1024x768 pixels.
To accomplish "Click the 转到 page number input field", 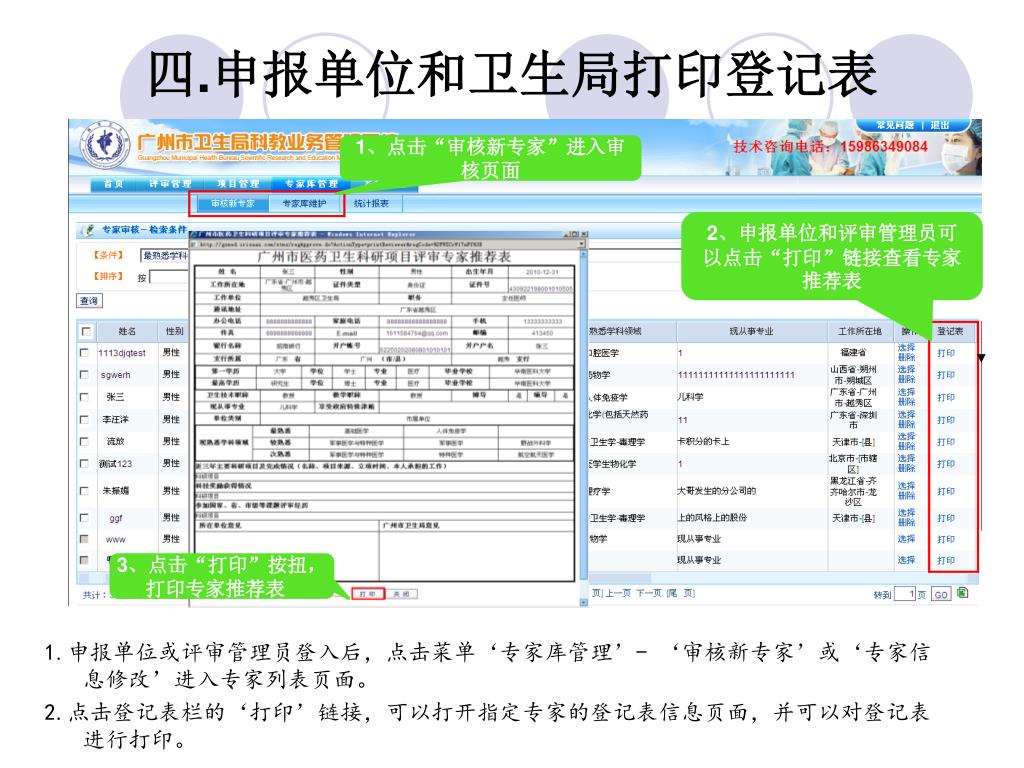I will click(904, 594).
